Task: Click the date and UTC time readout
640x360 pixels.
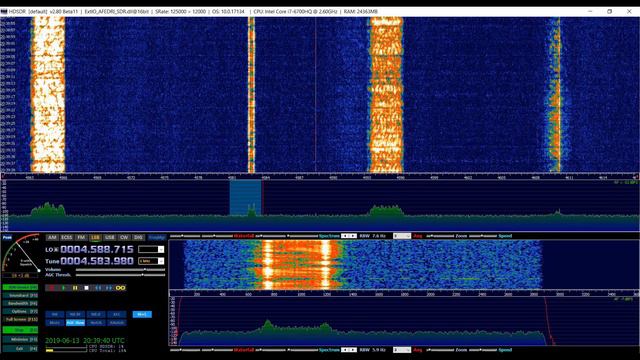Action: [x=85, y=340]
